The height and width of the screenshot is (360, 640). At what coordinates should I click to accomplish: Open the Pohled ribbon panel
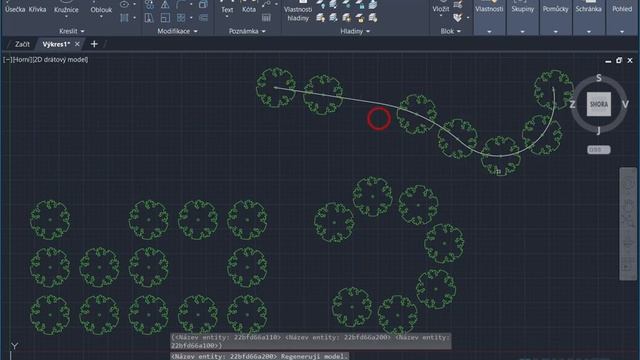[x=622, y=18]
